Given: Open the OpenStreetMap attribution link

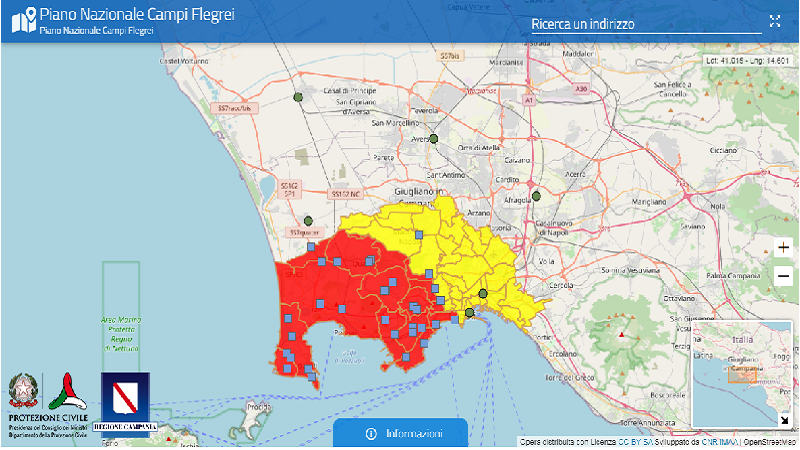Looking at the screenshot, I should 772,442.
